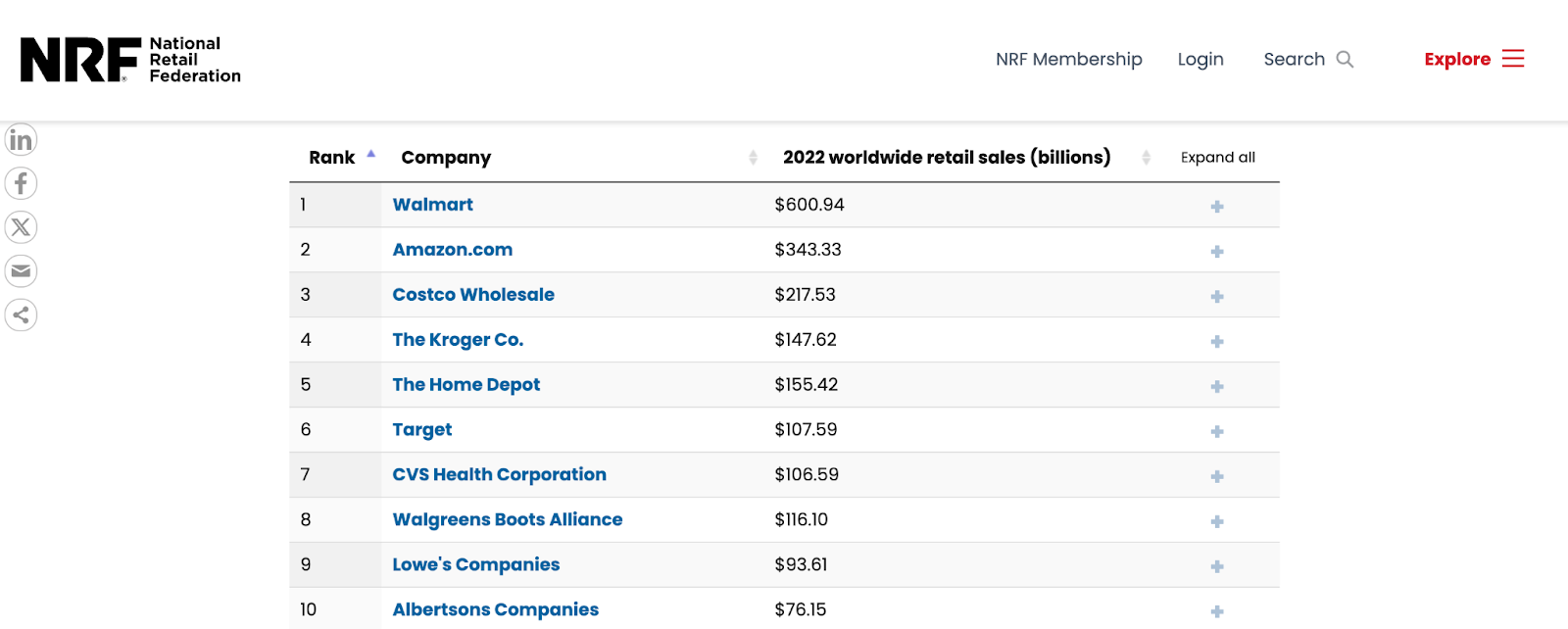Viewport: 1568px width, 629px height.
Task: Expand the Walgreens Boots Alliance row
Action: click(1217, 522)
